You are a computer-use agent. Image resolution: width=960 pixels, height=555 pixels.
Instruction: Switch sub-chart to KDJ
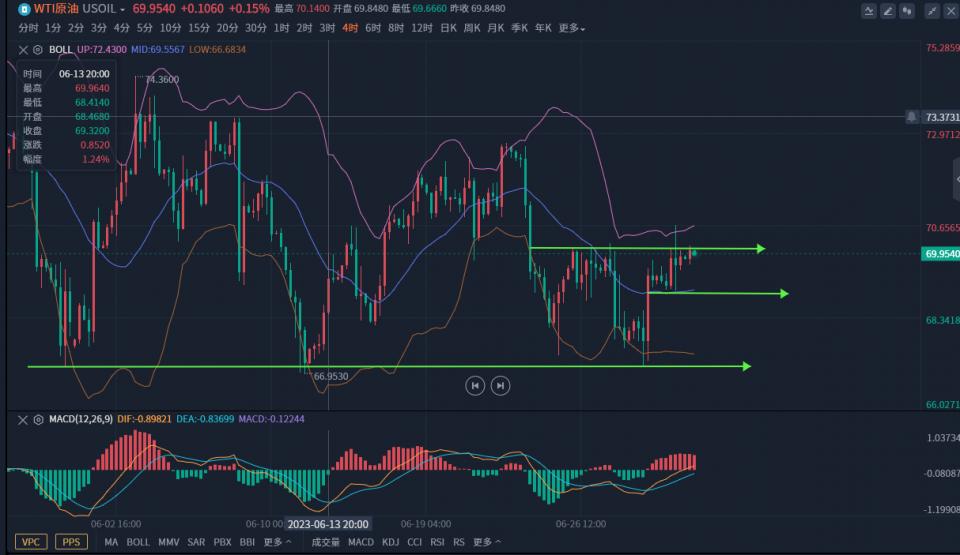pos(390,542)
